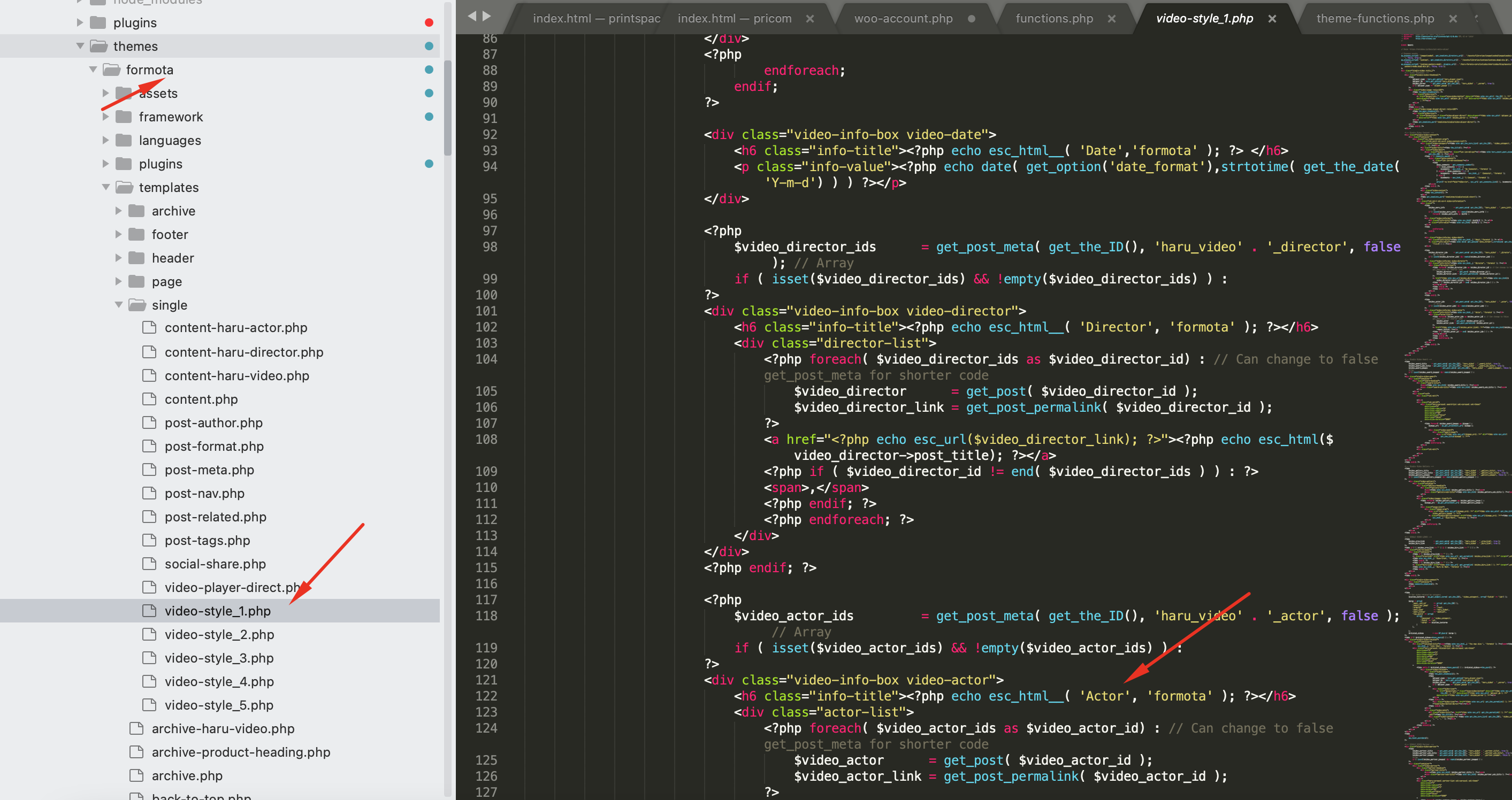Click the formota folder icon

pyautogui.click(x=111, y=69)
